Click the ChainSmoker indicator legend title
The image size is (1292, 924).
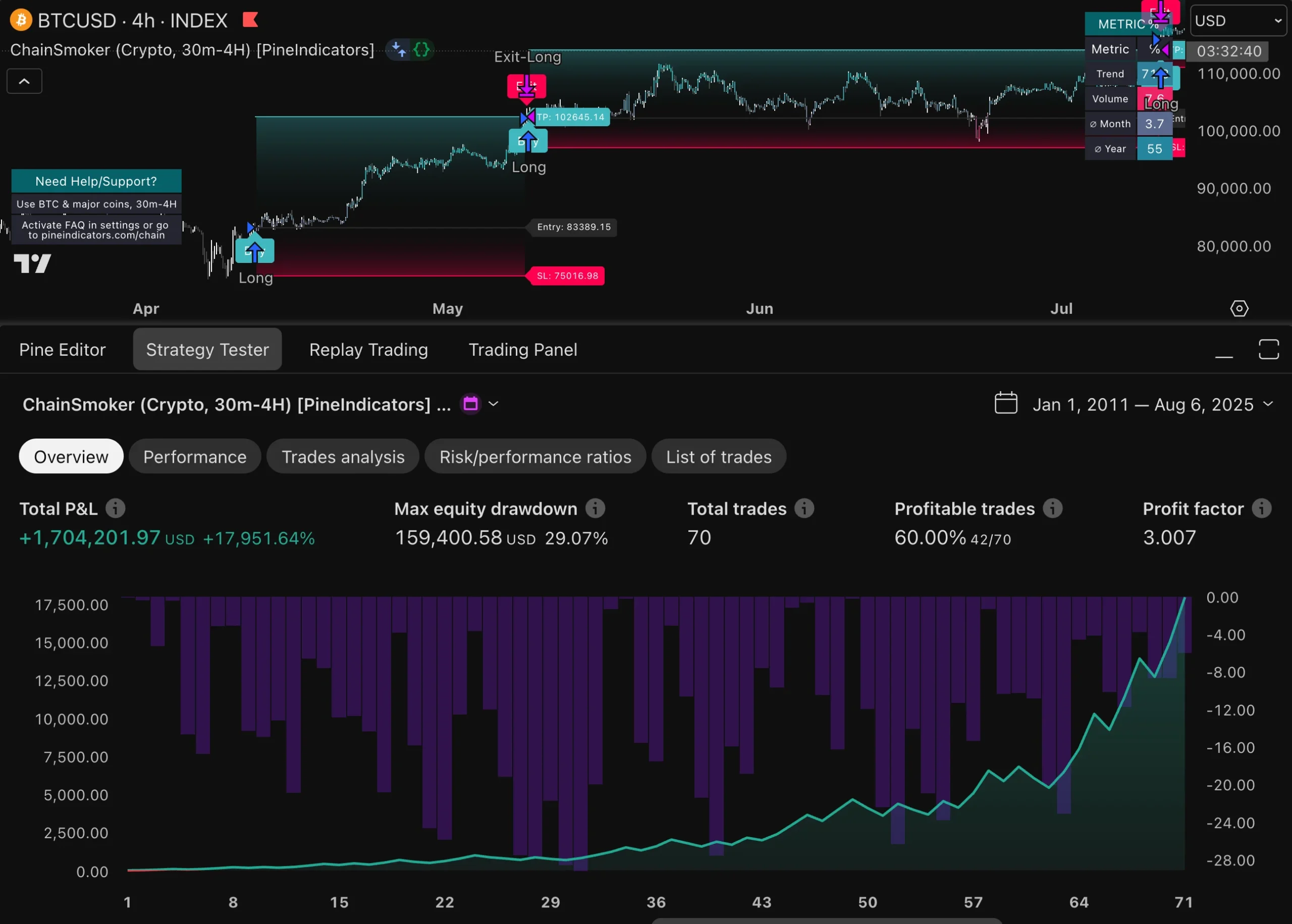[192, 50]
